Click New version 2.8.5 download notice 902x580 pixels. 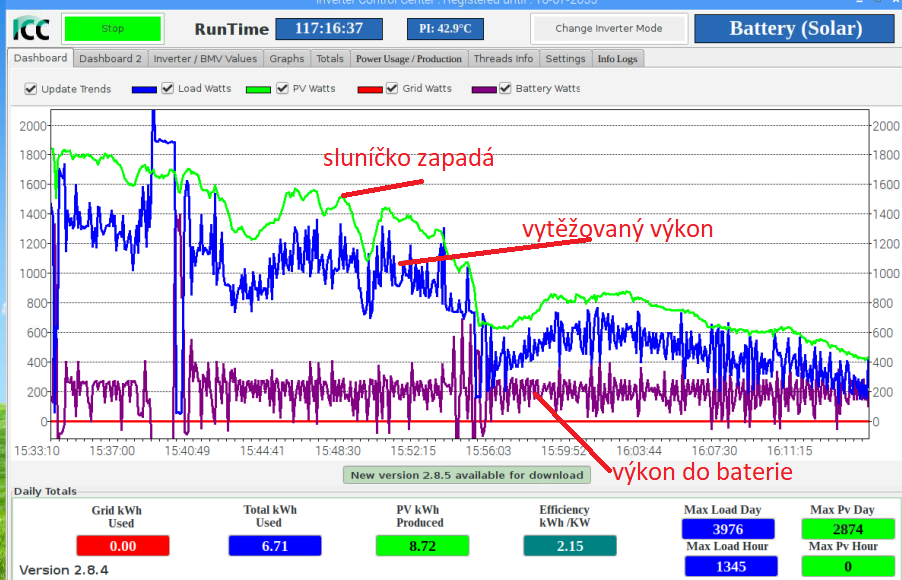[x=466, y=475]
